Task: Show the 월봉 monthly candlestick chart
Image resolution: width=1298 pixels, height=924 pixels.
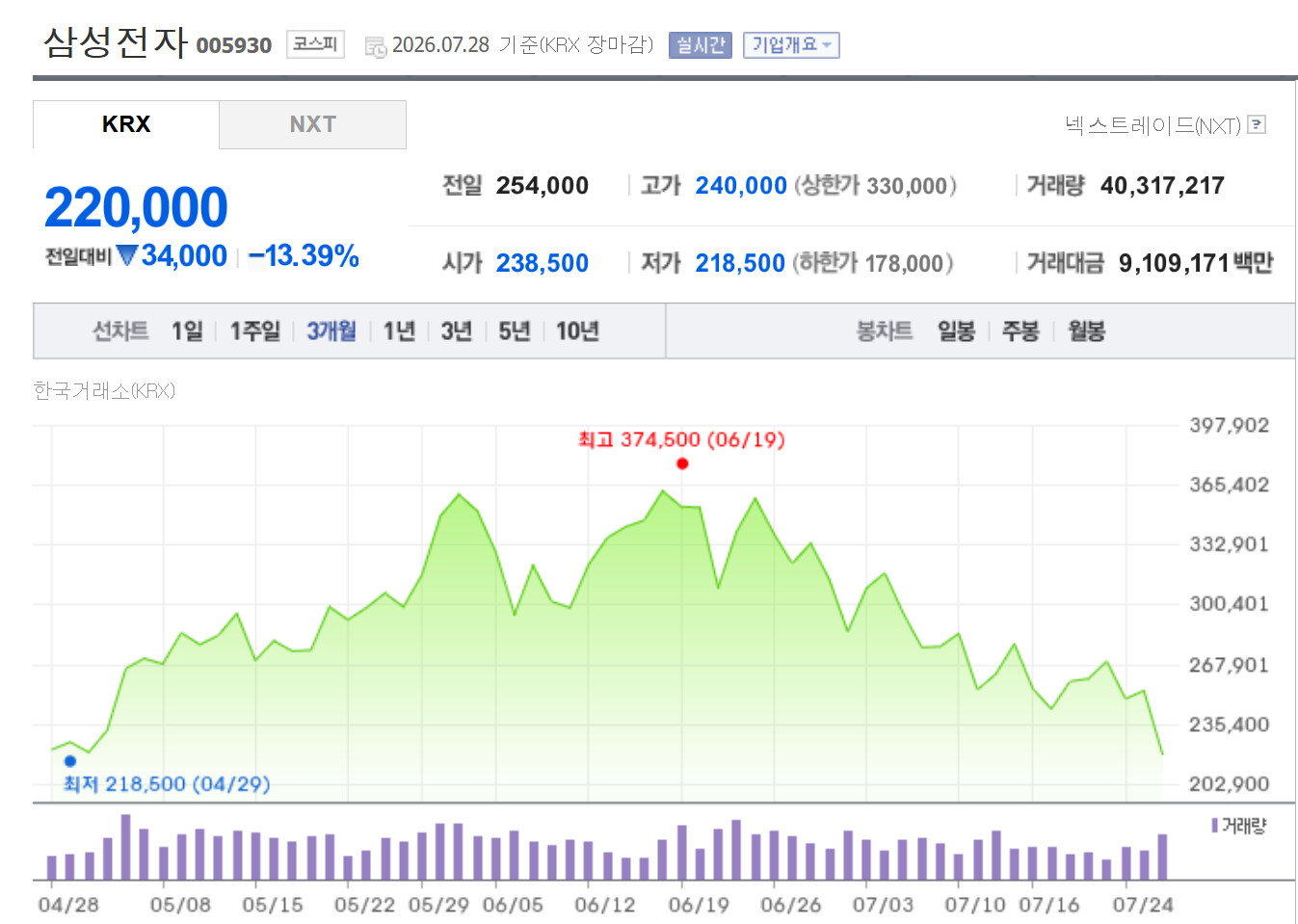Action: pyautogui.click(x=1086, y=331)
